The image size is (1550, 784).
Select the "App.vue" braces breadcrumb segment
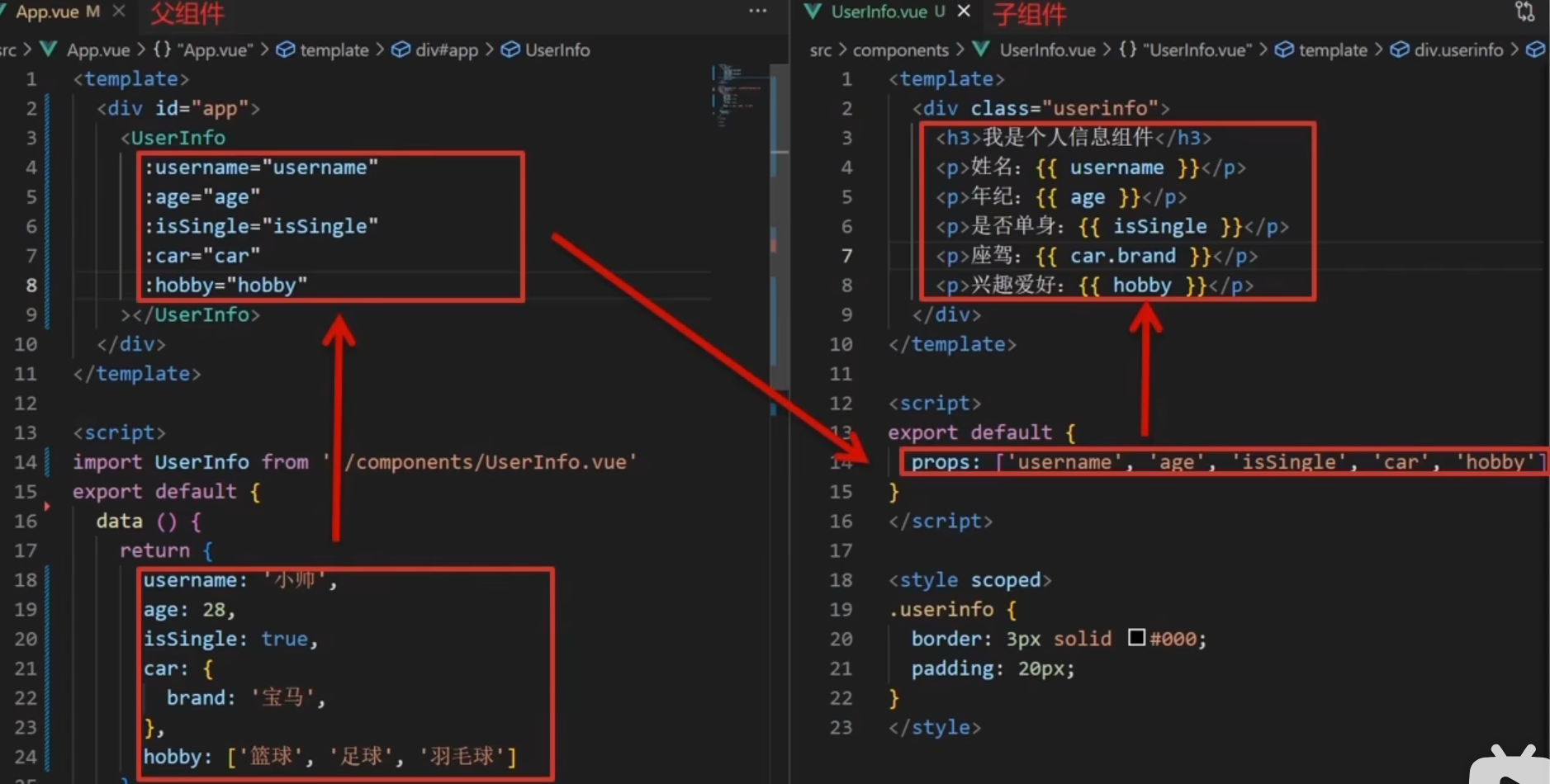[215, 50]
